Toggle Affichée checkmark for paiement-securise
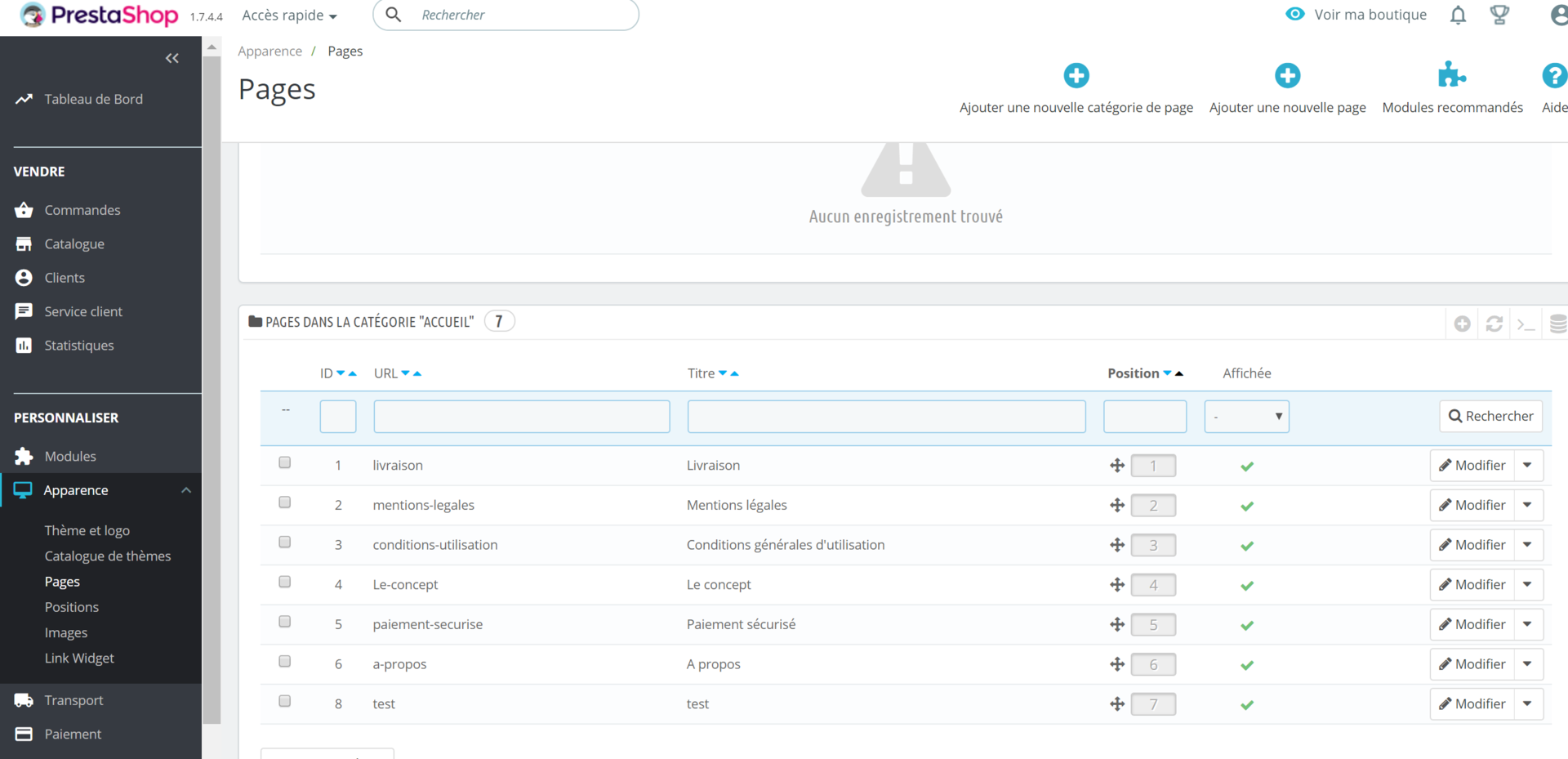Screen dimensions: 1568x759 (x=1247, y=626)
